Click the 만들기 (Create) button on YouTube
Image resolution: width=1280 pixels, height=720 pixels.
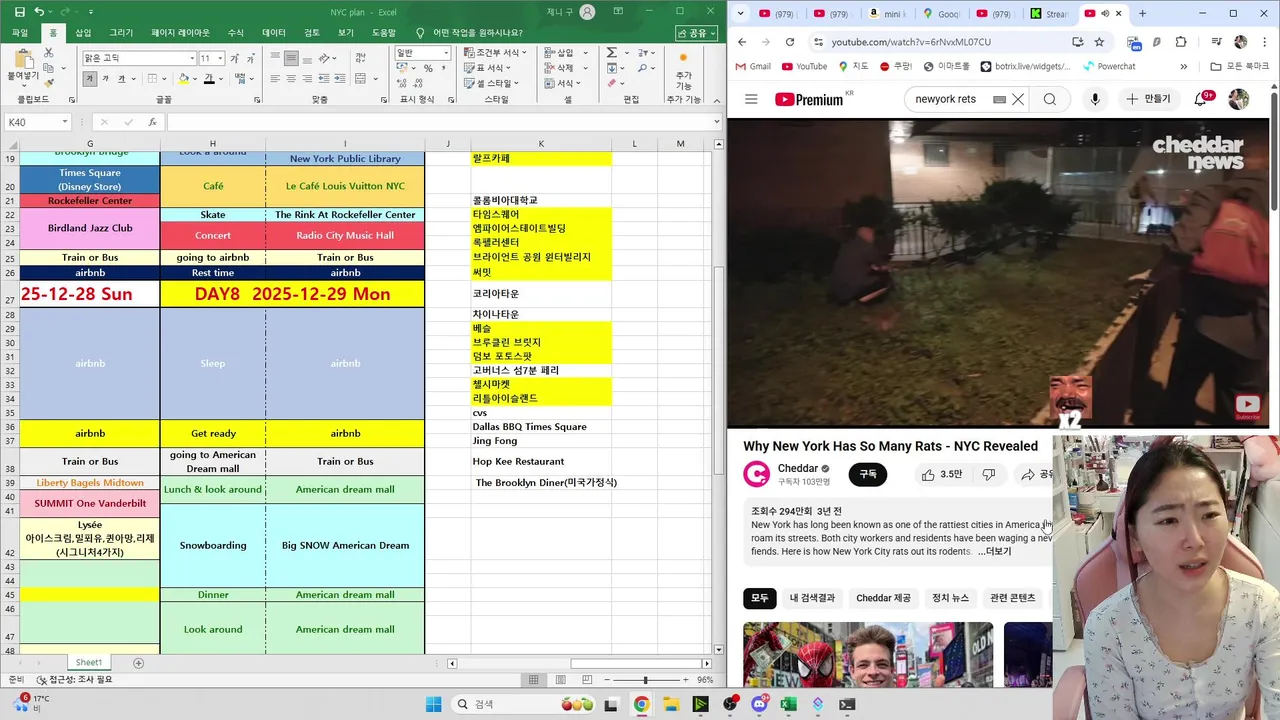pos(1148,99)
